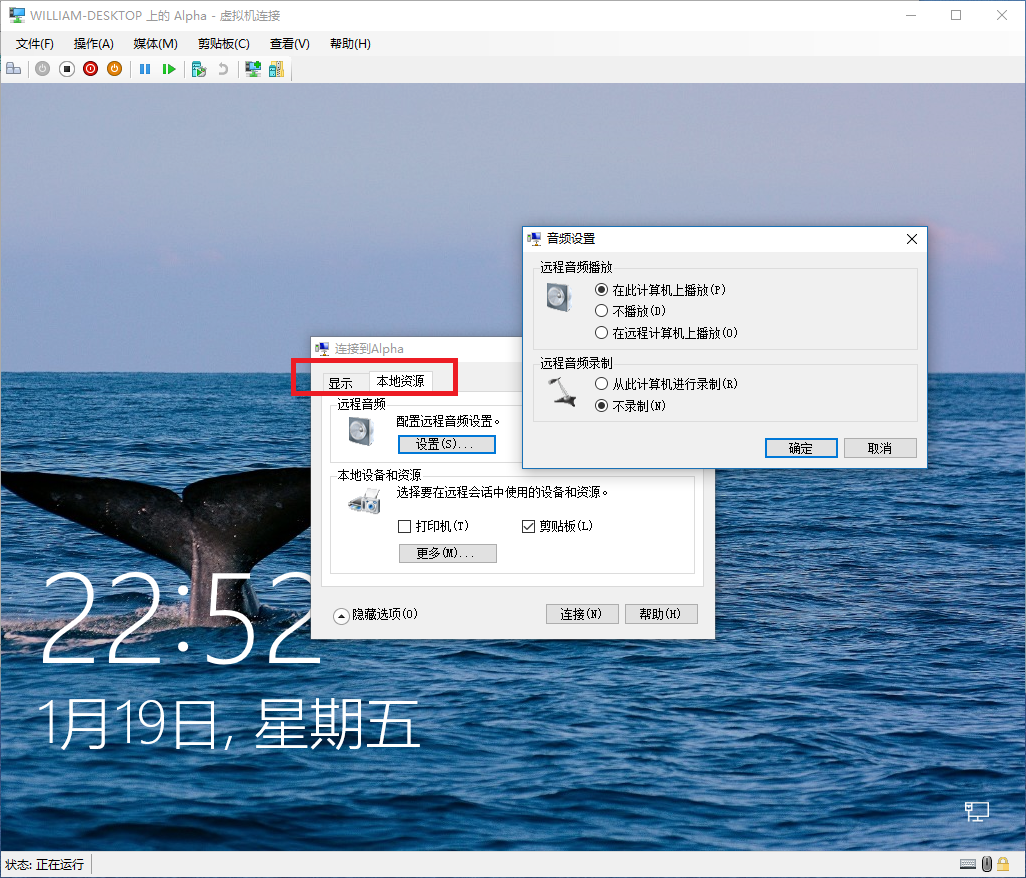Pause the virtual machine from the toolbar
Image resolution: width=1026 pixels, height=878 pixels.
click(x=144, y=68)
